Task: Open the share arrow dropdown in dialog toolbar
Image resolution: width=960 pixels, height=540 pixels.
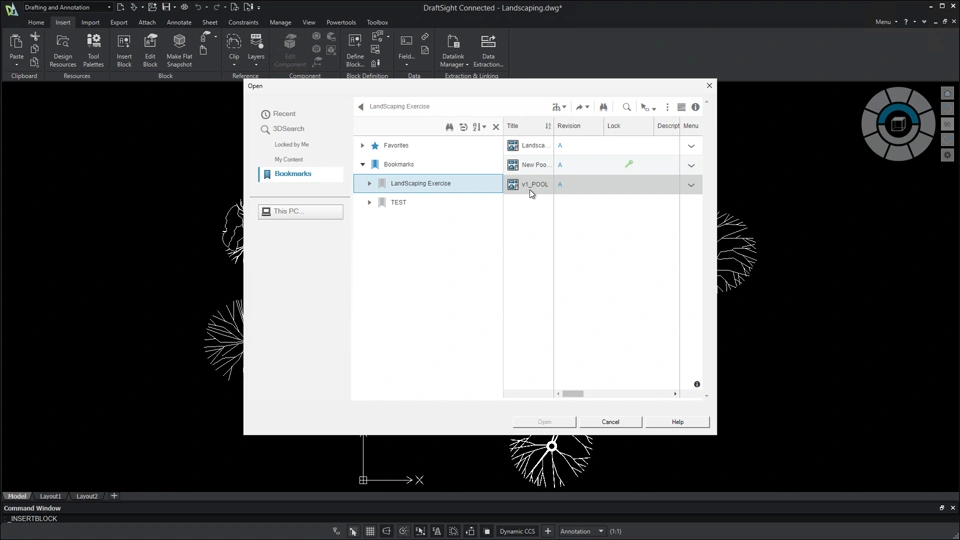Action: pyautogui.click(x=582, y=107)
